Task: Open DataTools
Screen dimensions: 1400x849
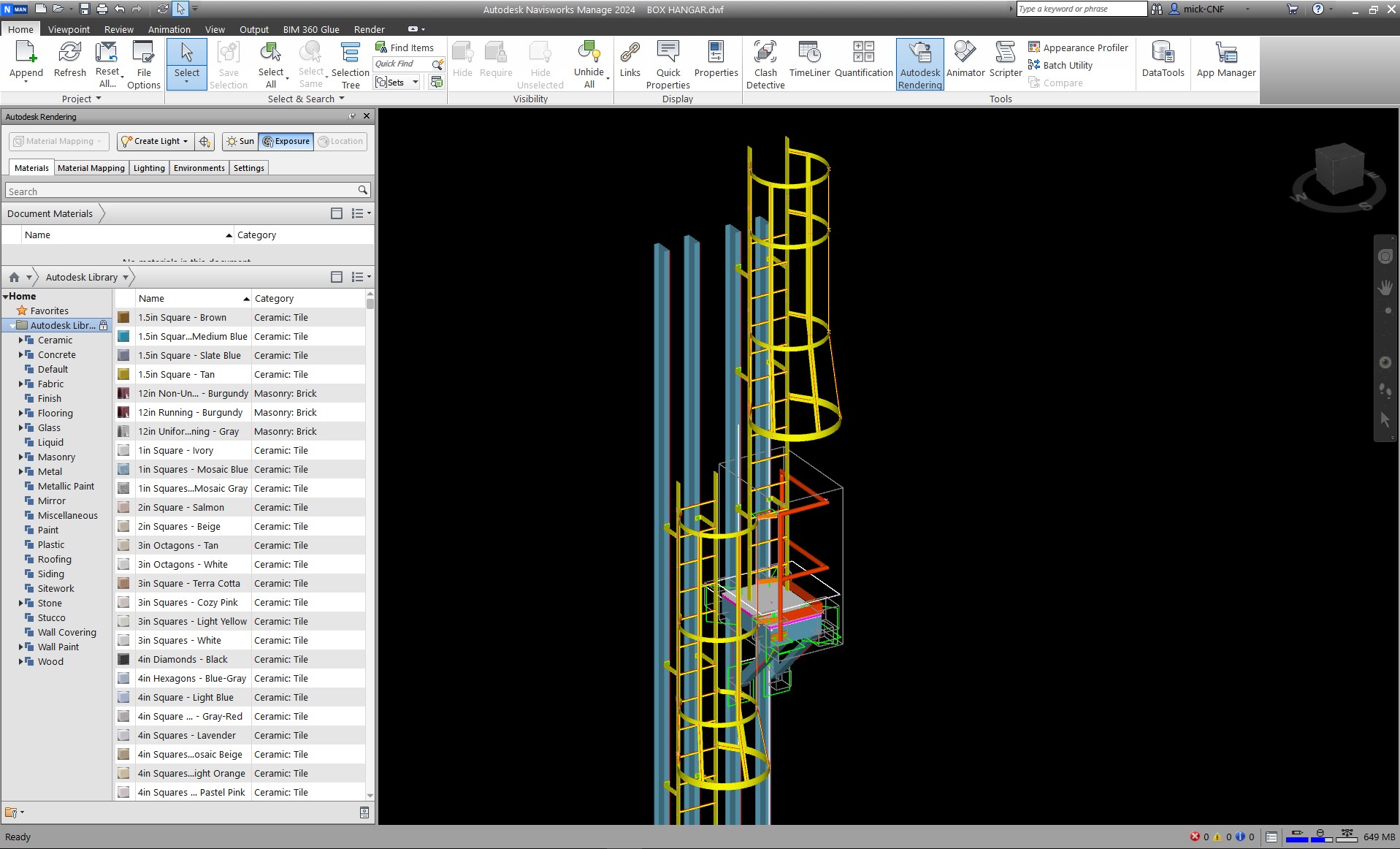Action: 1163,59
